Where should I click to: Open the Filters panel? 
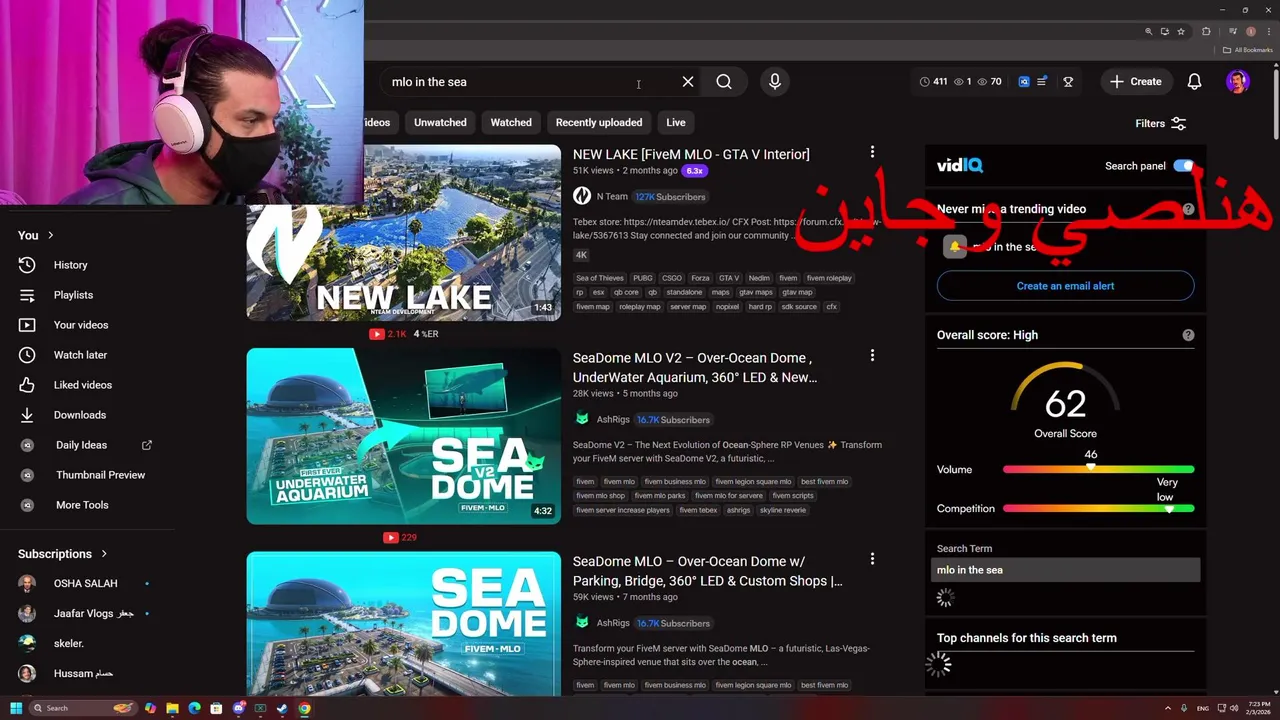[1160, 123]
